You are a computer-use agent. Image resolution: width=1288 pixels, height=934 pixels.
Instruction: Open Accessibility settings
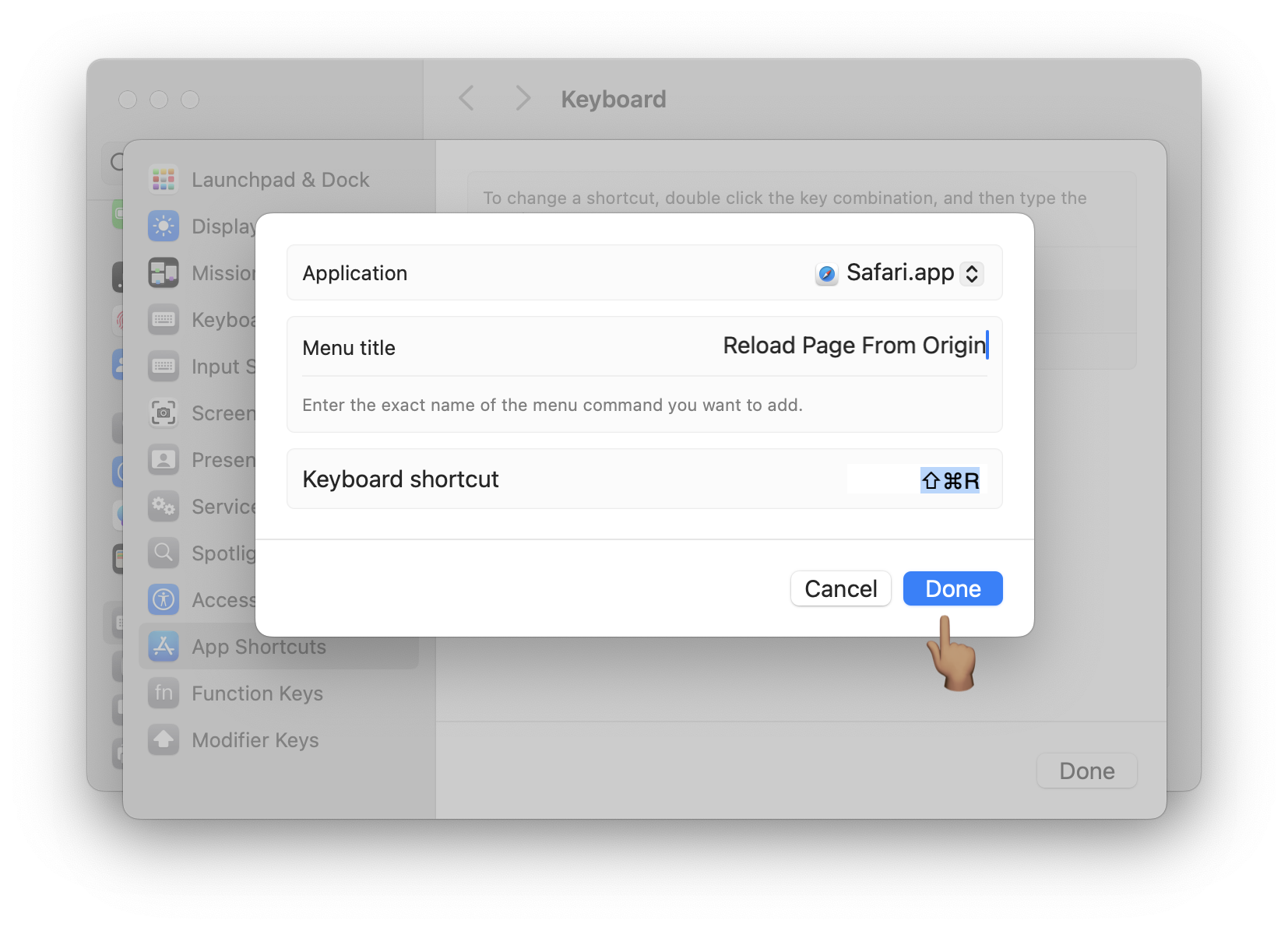(x=164, y=599)
